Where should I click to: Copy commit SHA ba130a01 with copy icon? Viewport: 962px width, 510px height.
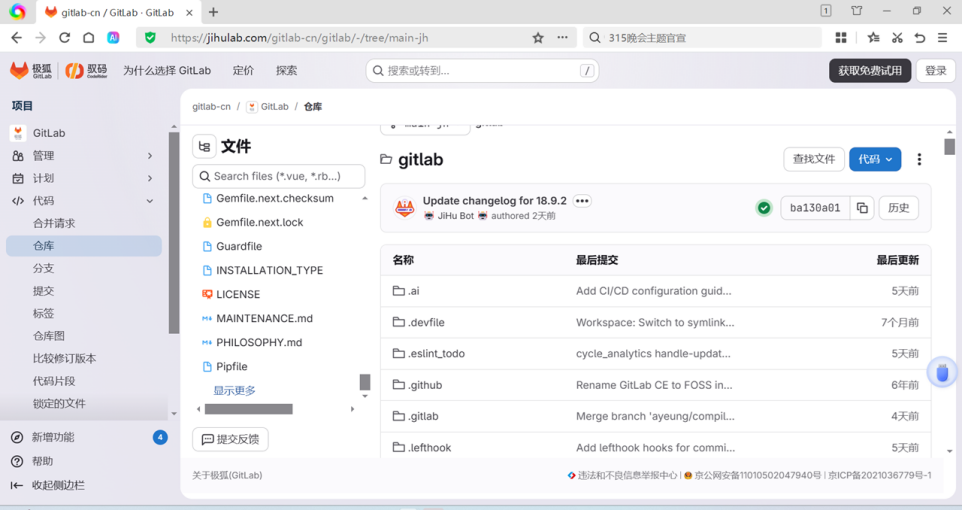[862, 208]
